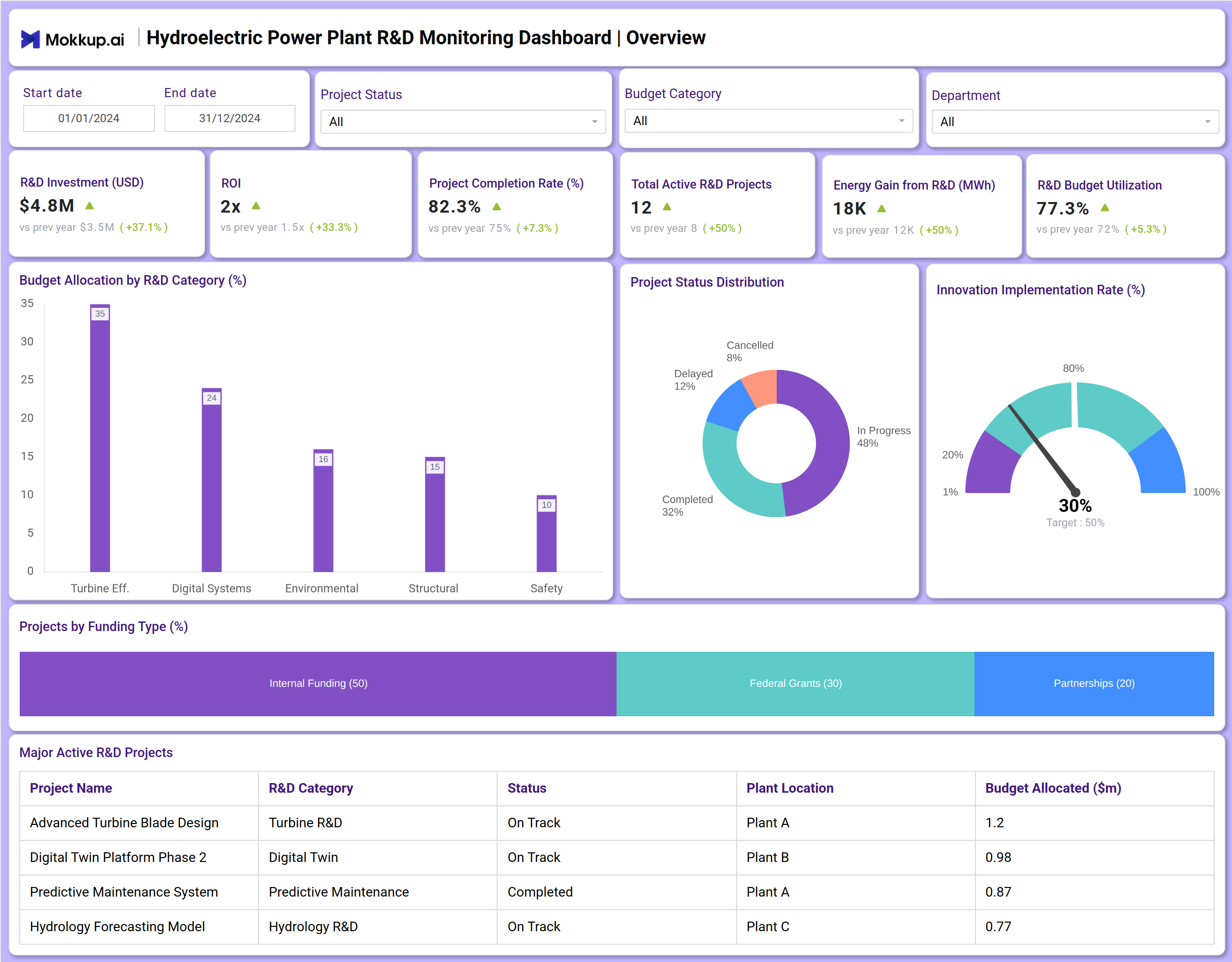Open the Department dropdown
This screenshot has height=962, width=1232.
tap(1075, 122)
